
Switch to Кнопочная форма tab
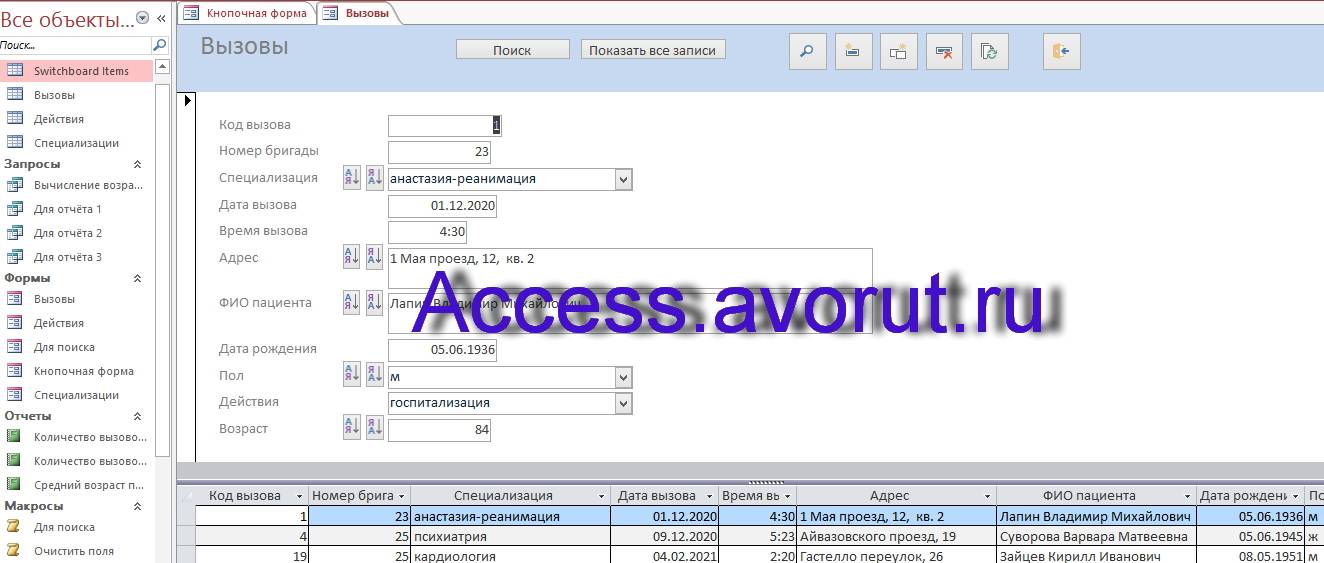pyautogui.click(x=246, y=13)
